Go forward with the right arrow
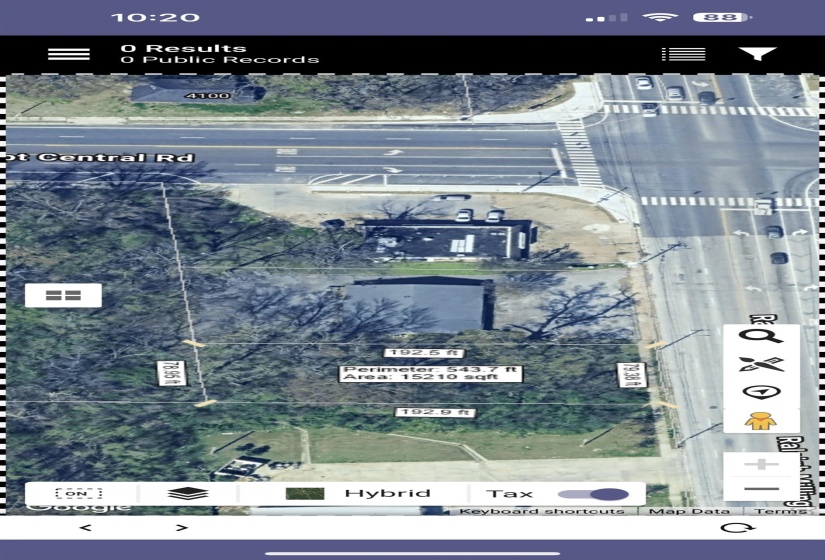The image size is (825, 560). tap(181, 528)
